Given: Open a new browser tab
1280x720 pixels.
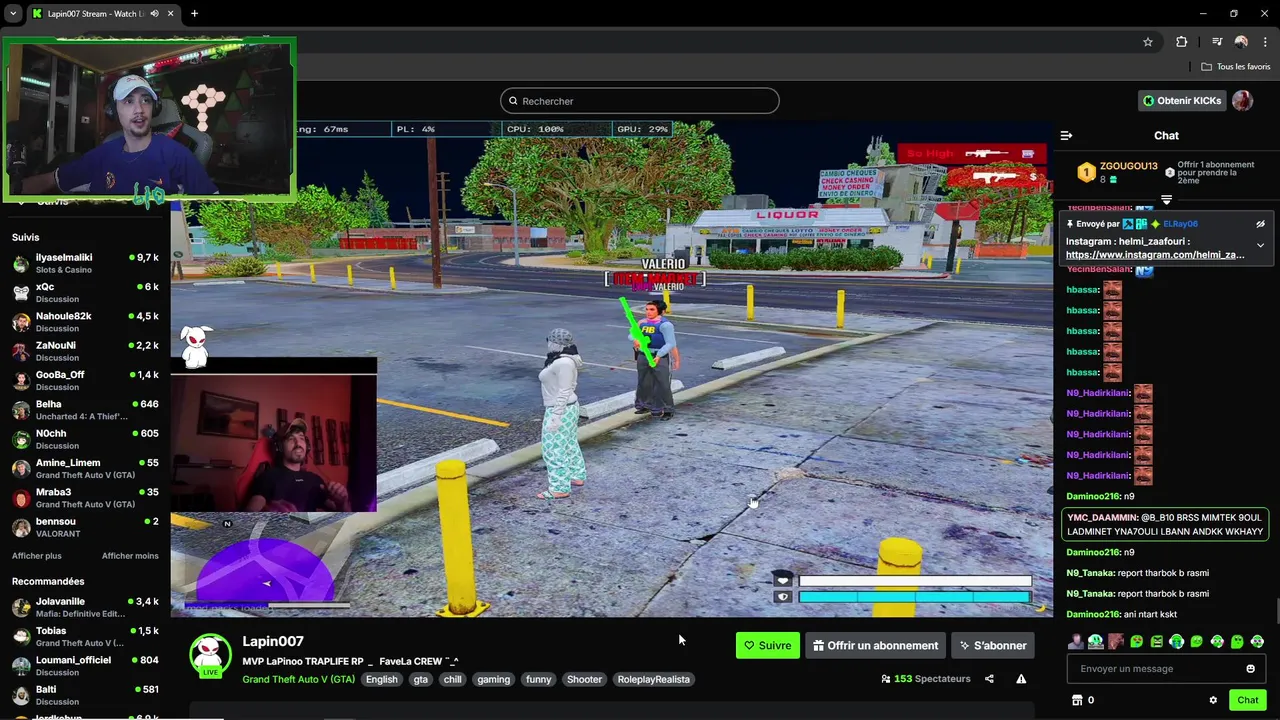Looking at the screenshot, I should (194, 14).
